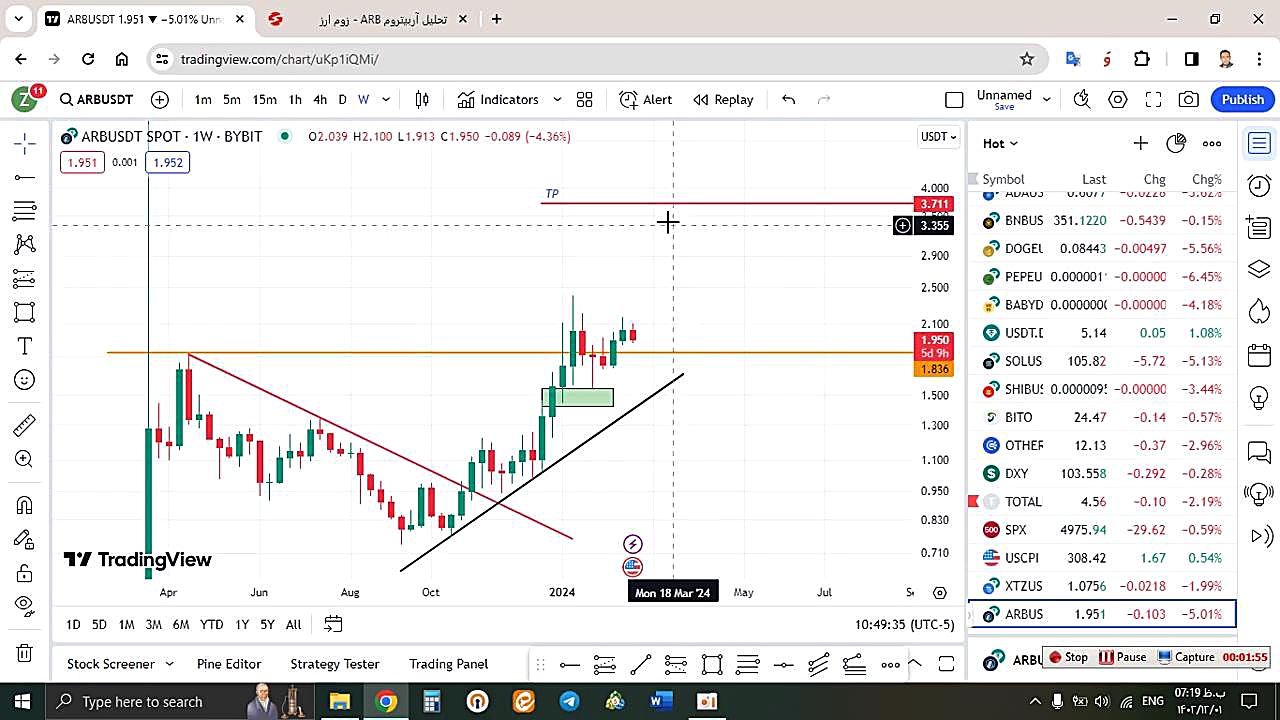This screenshot has height=720, width=1280.
Task: Hide all drawings with eye icon
Action: pyautogui.click(x=25, y=606)
